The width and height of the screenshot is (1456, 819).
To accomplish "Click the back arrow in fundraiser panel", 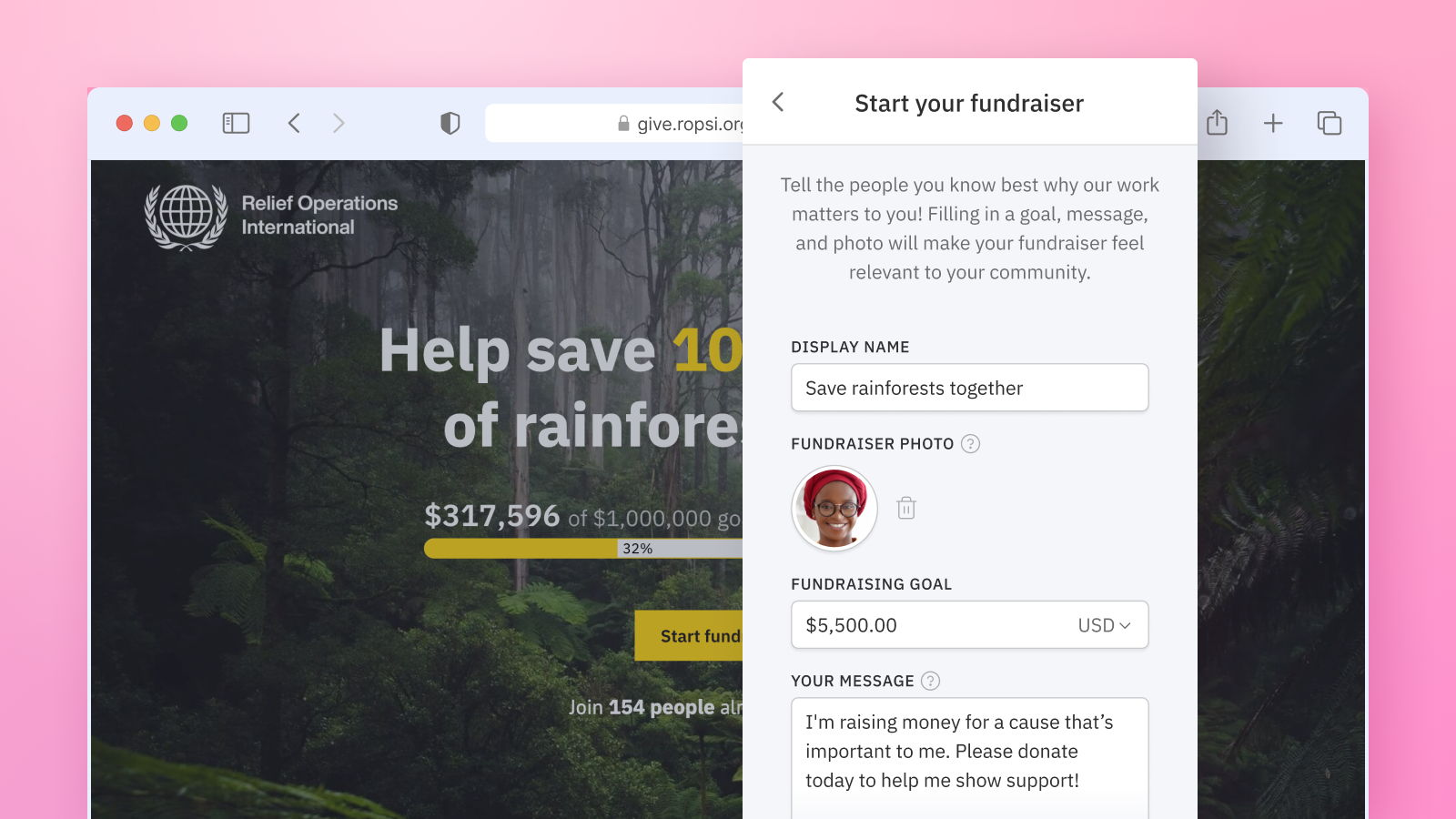I will click(778, 102).
